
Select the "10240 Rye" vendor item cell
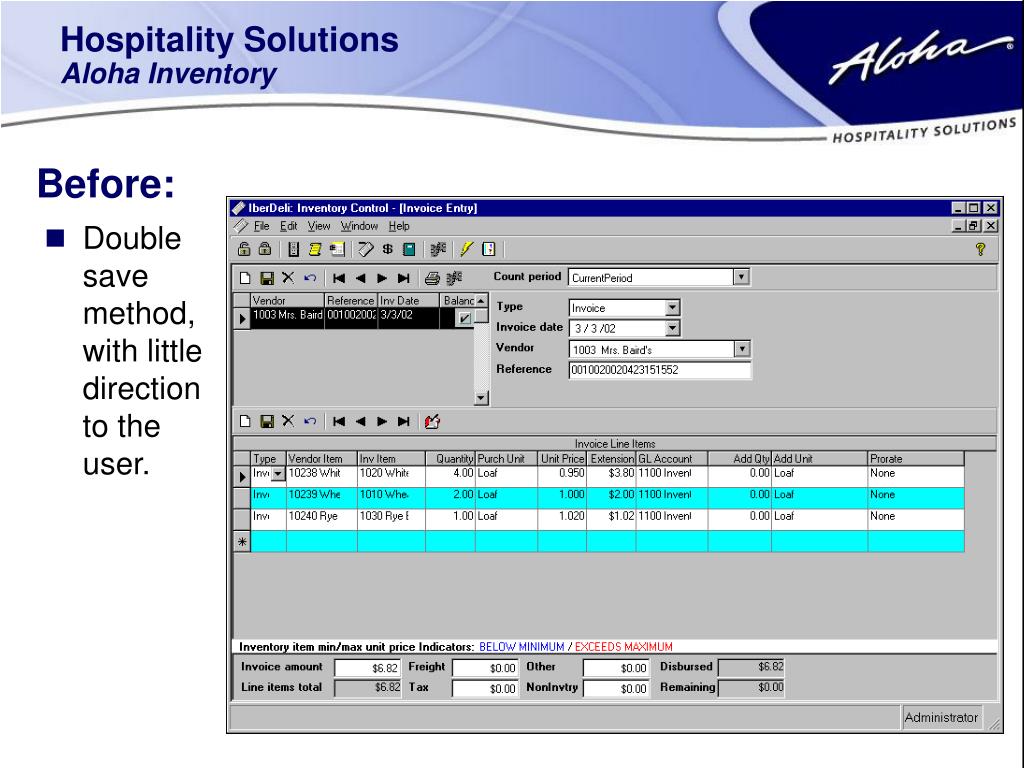pos(321,517)
